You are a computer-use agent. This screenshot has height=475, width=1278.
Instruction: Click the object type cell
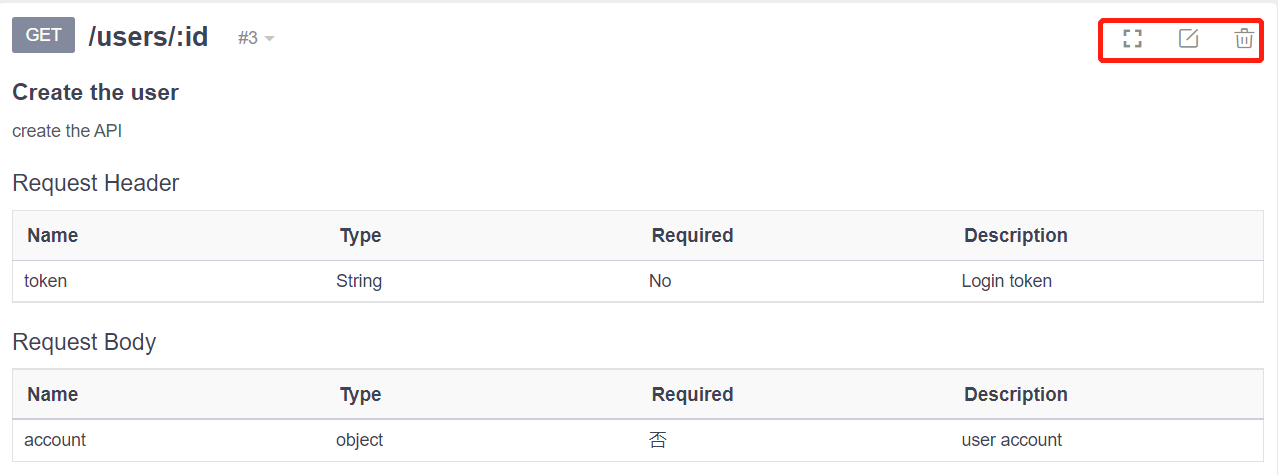coord(359,440)
